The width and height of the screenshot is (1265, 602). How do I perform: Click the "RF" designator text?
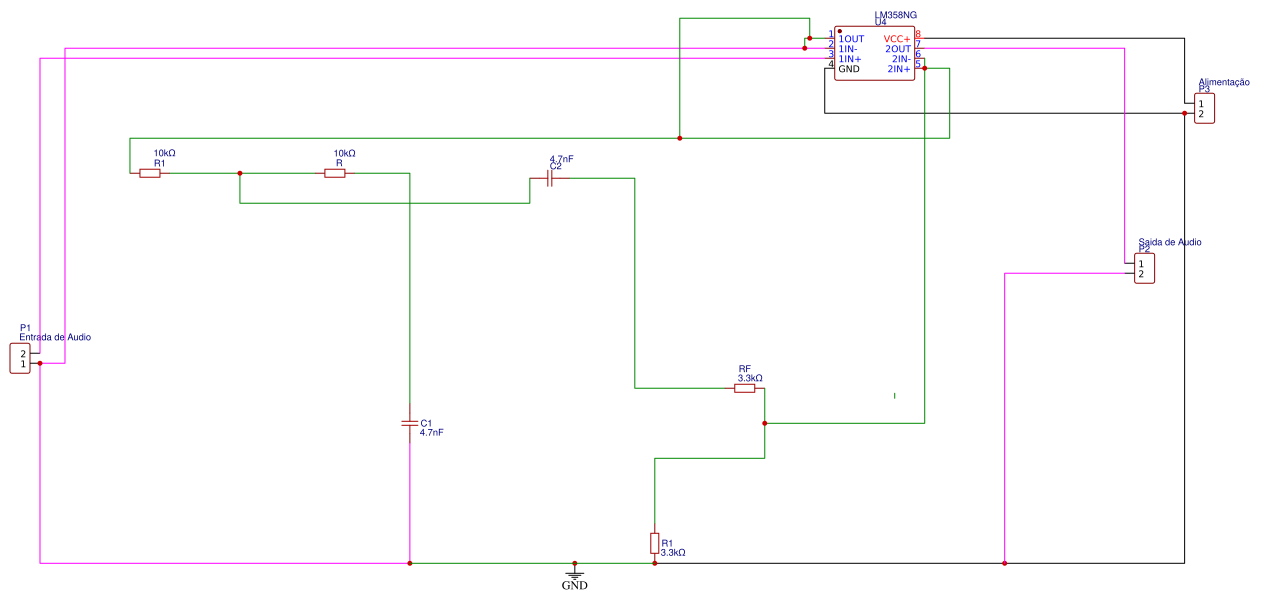pyautogui.click(x=744, y=369)
